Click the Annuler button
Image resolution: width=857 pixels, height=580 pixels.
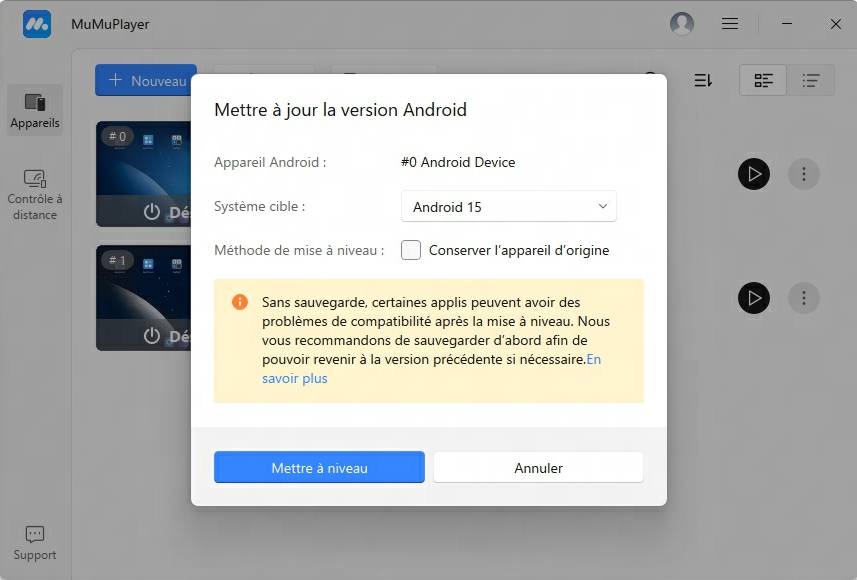pos(538,467)
